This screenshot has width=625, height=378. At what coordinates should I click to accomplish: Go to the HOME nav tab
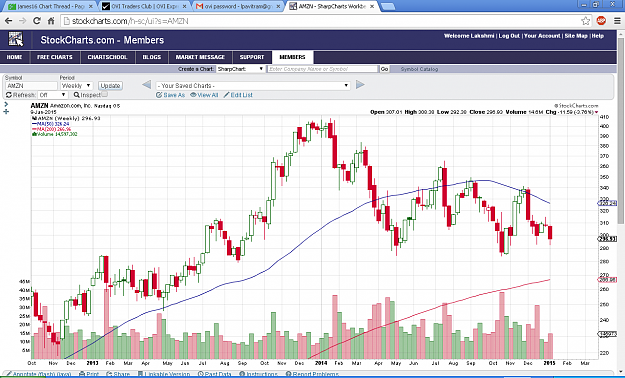coord(14,57)
